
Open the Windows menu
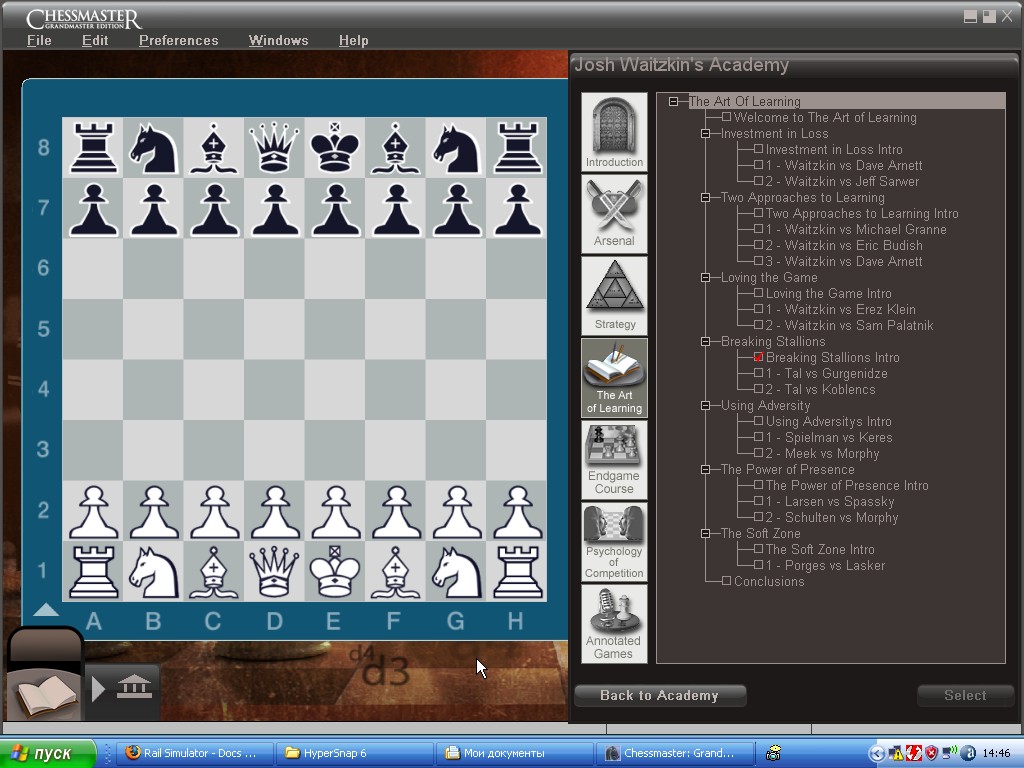click(x=278, y=40)
